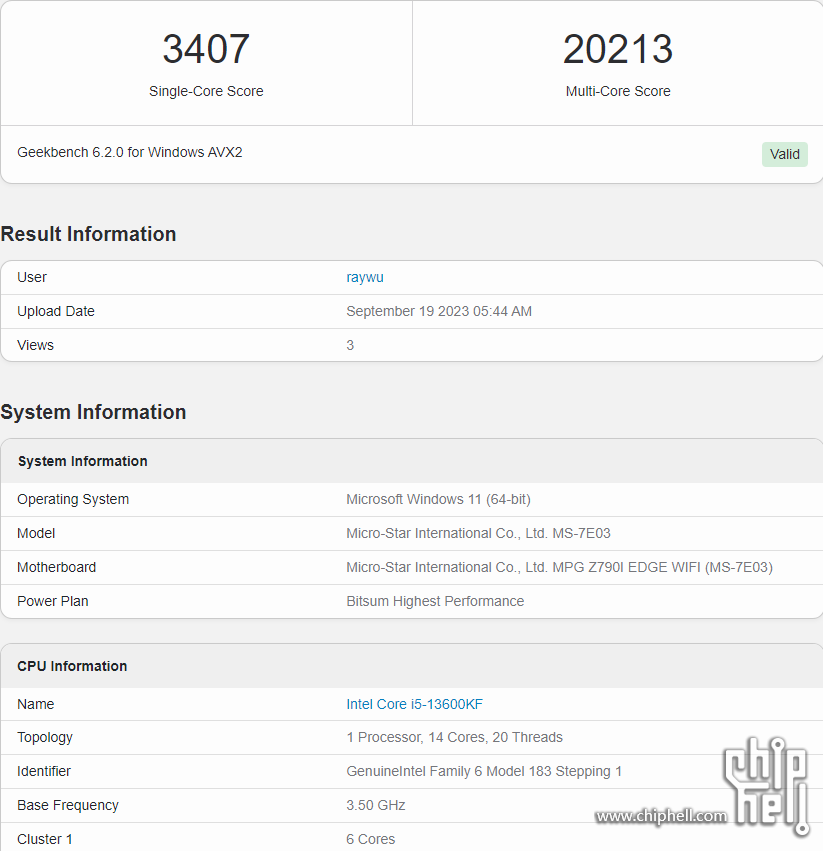This screenshot has height=851, width=823.
Task: Click the 'Views' row label
Action: click(x=35, y=345)
